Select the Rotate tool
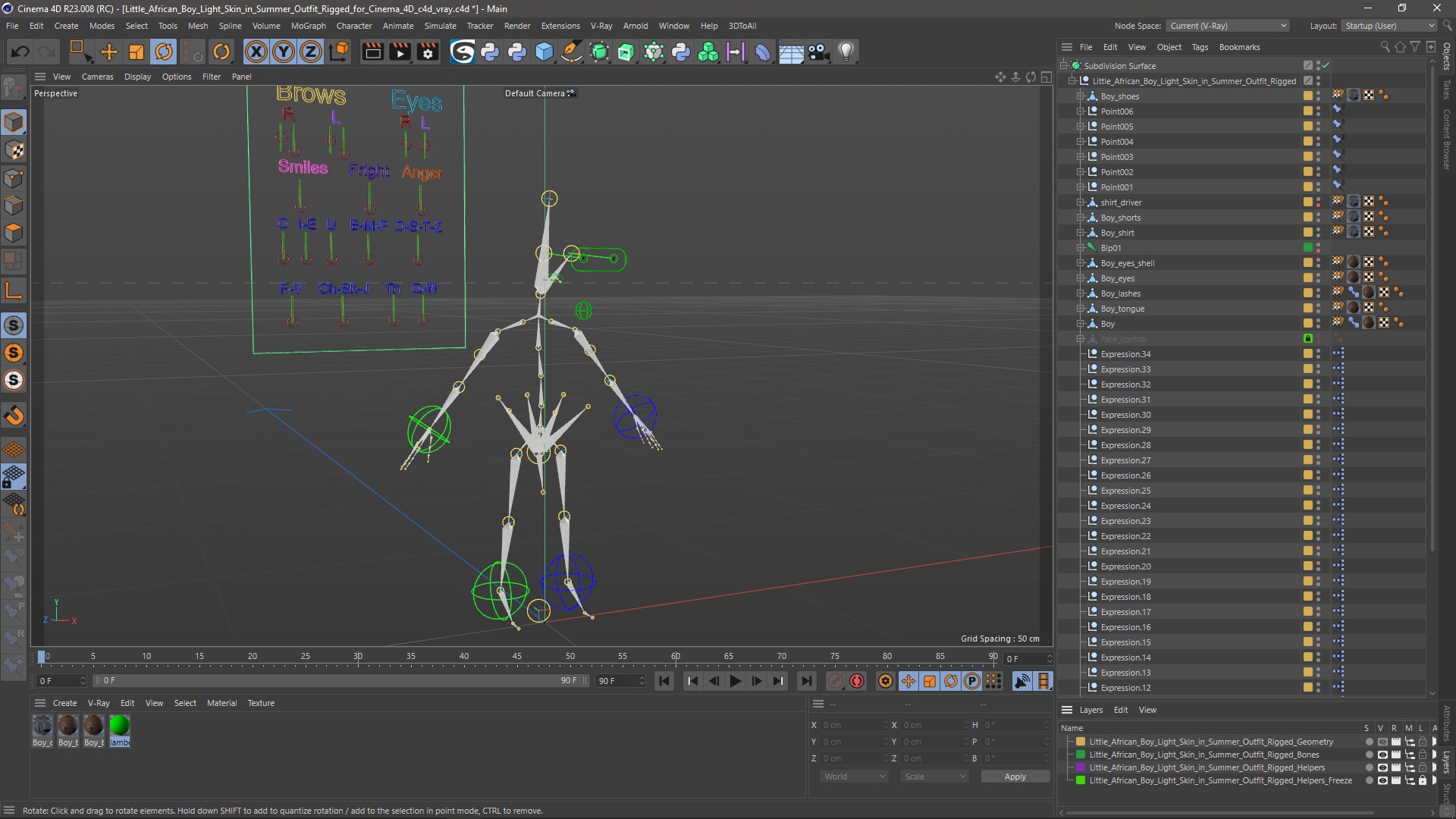Image resolution: width=1456 pixels, height=819 pixels. (x=164, y=52)
